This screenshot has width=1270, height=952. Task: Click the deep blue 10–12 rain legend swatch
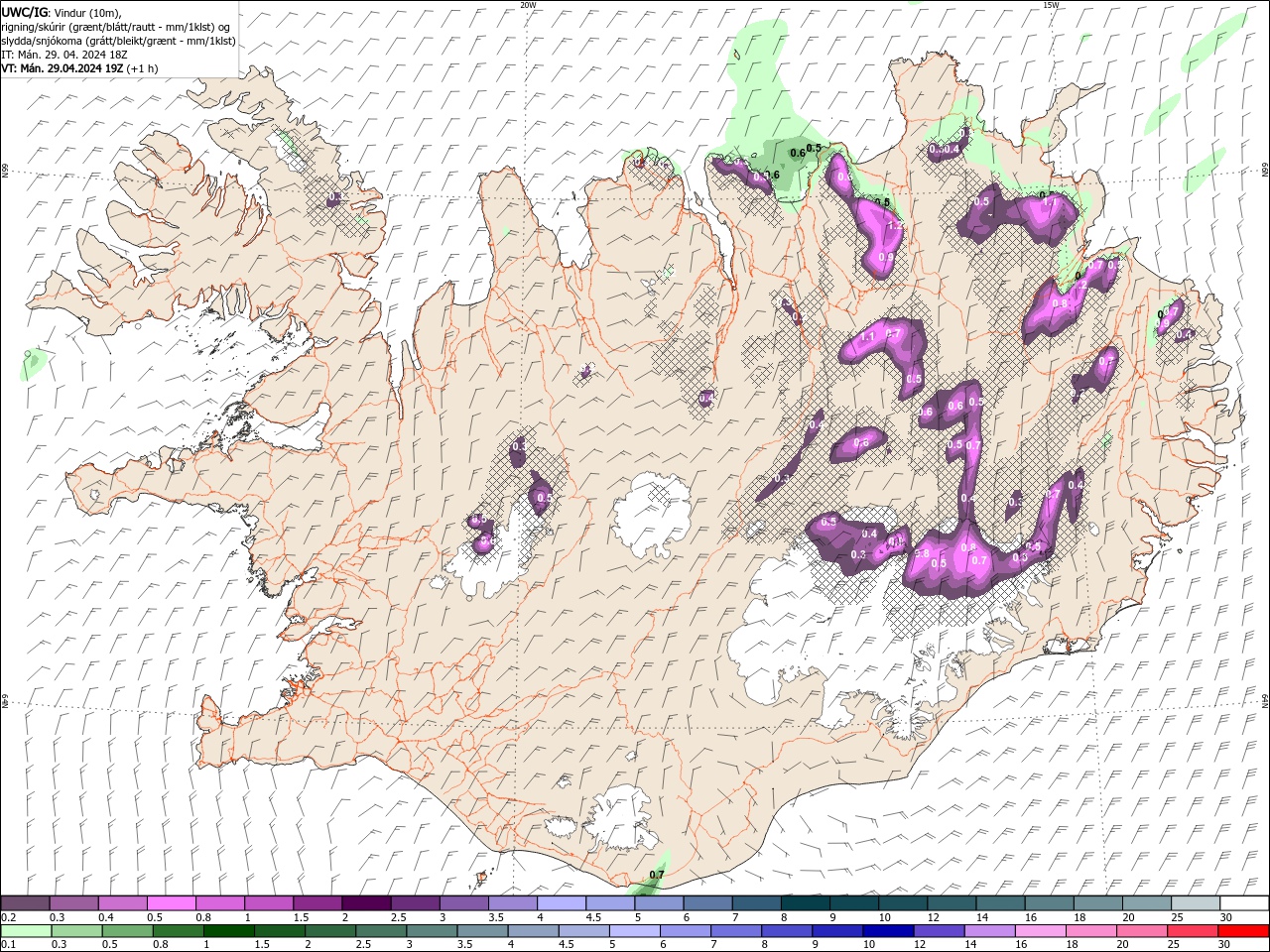coord(888,931)
